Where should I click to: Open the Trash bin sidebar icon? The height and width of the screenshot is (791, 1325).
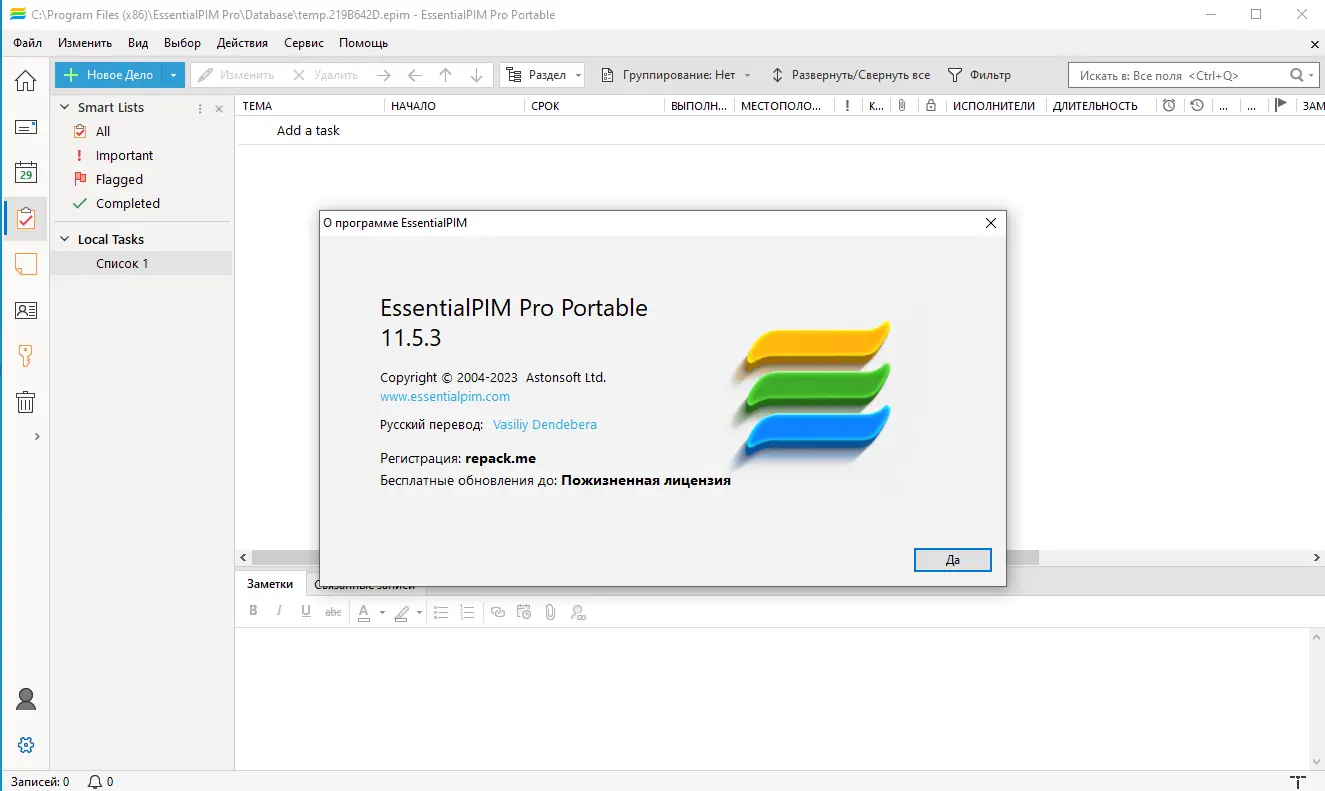coord(25,402)
